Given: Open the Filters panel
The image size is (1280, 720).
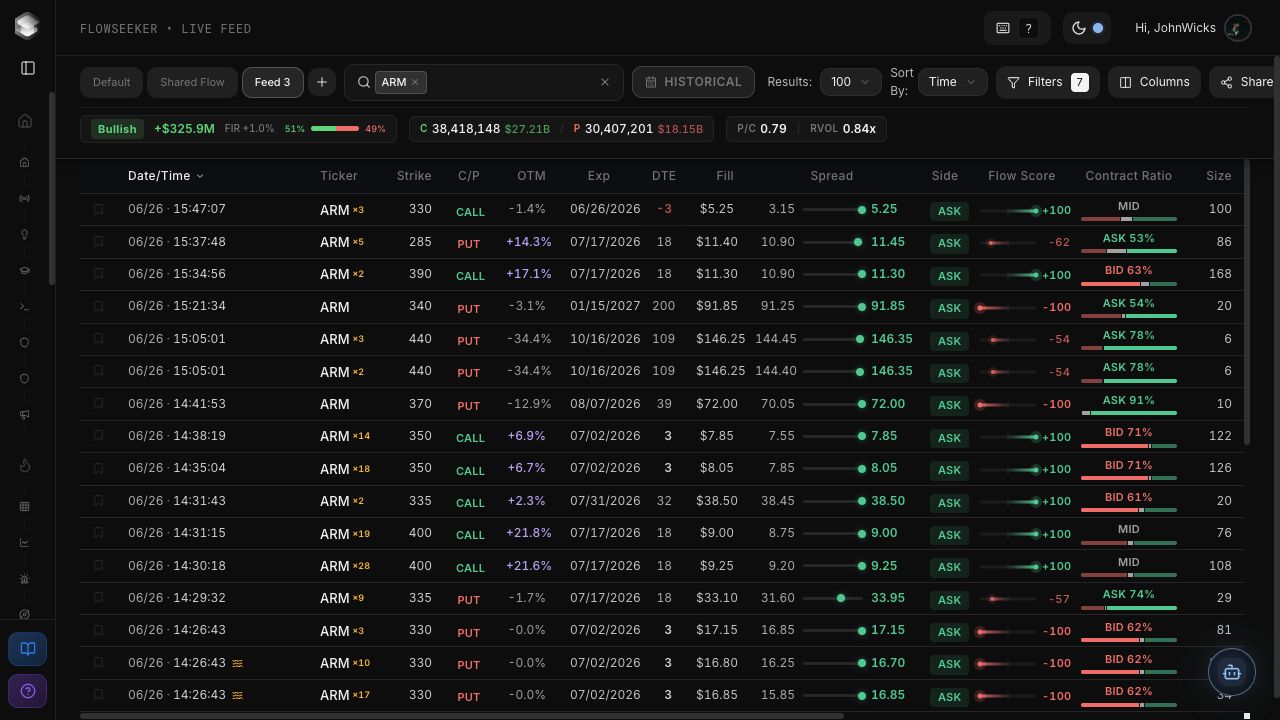Looking at the screenshot, I should 1048,82.
